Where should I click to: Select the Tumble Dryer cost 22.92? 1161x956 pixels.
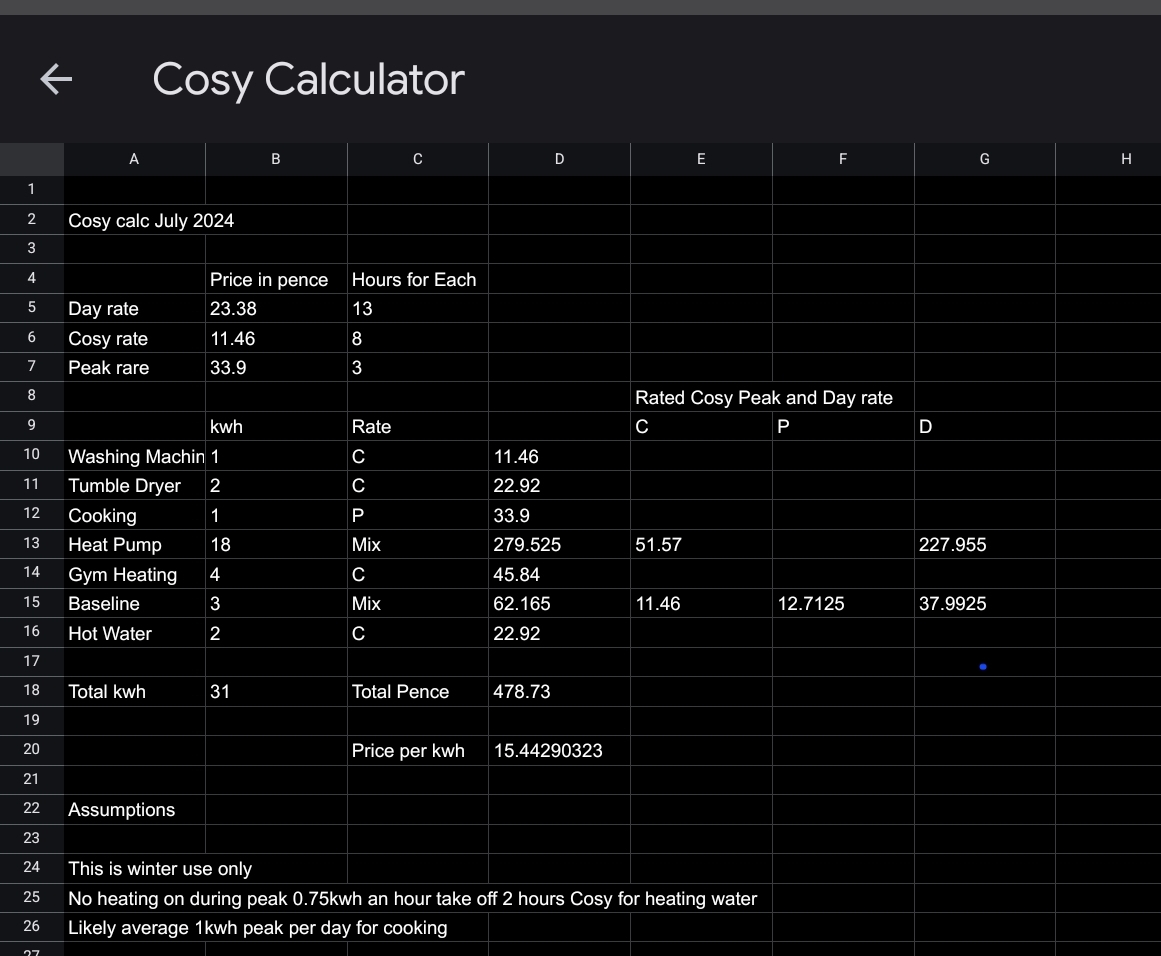point(559,486)
